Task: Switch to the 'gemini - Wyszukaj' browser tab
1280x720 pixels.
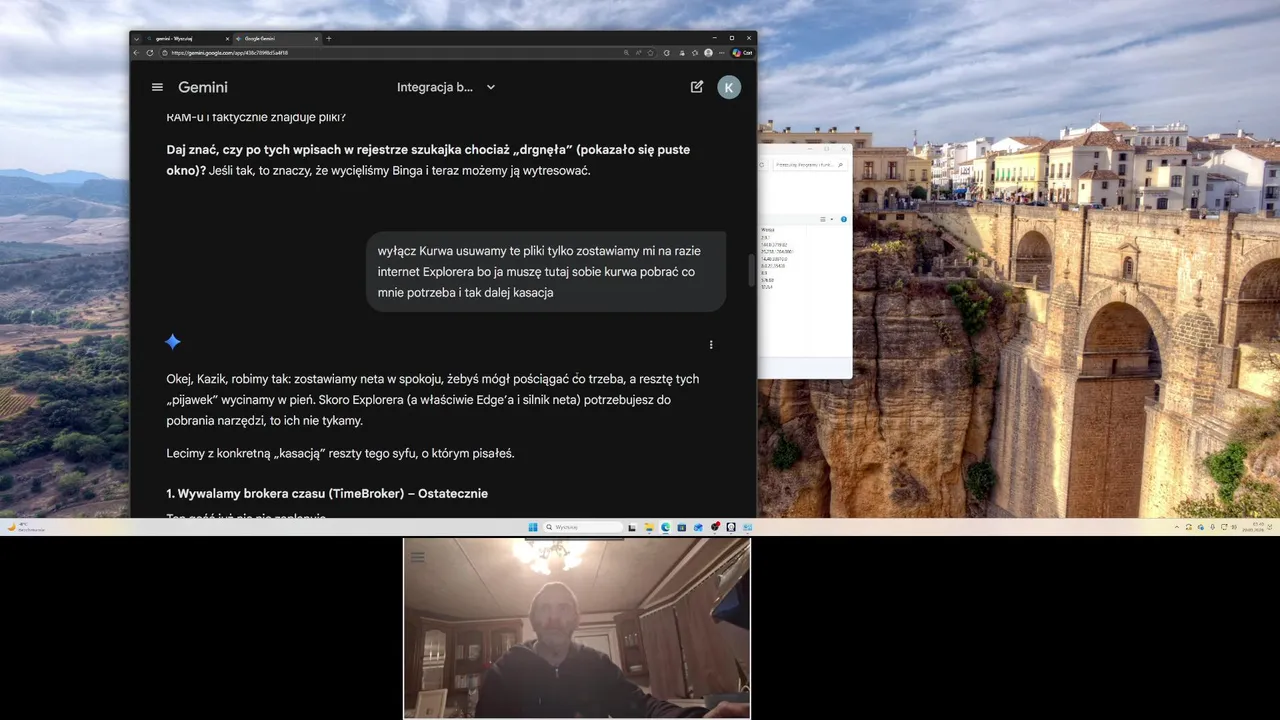Action: pyautogui.click(x=186, y=38)
